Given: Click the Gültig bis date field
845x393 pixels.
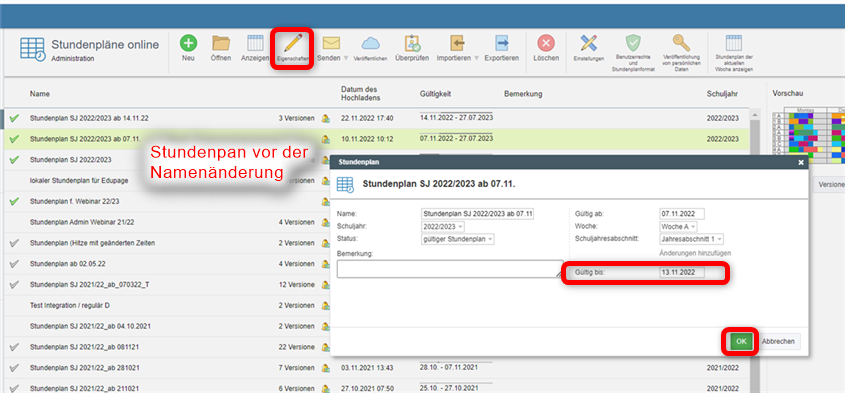Looking at the screenshot, I should coord(682,273).
